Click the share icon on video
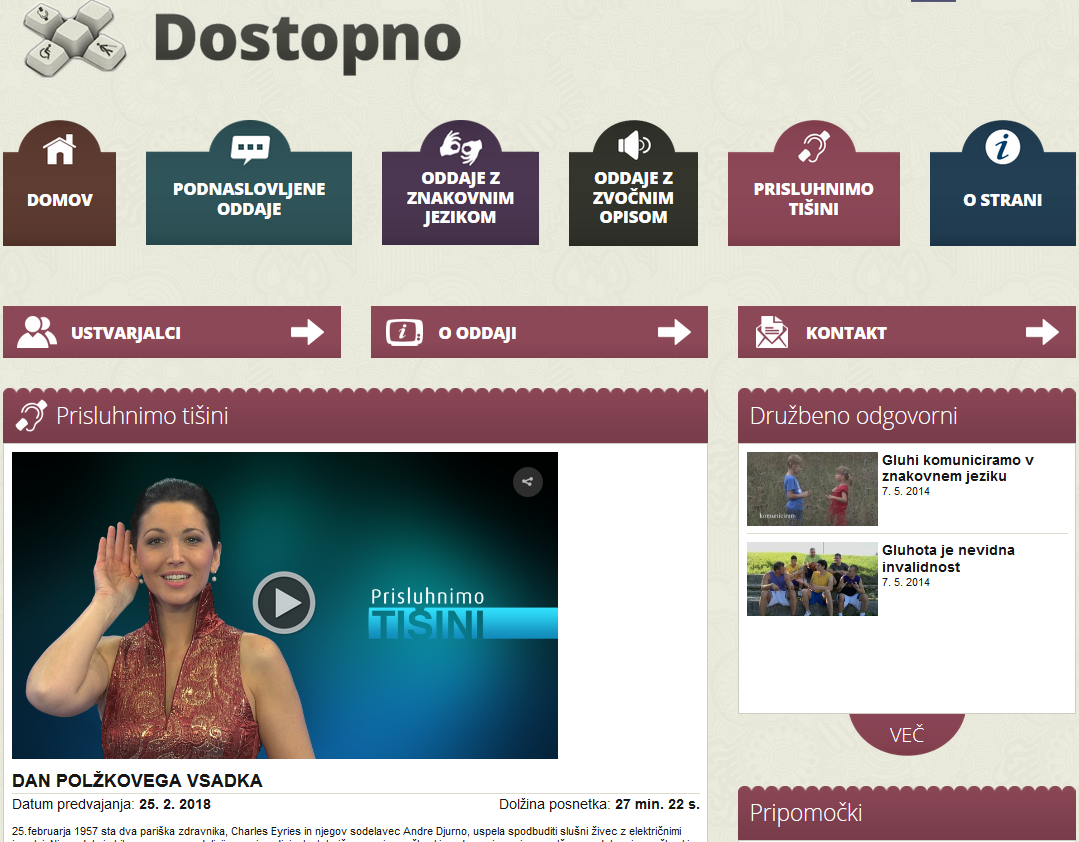The image size is (1079, 842). pos(528,482)
